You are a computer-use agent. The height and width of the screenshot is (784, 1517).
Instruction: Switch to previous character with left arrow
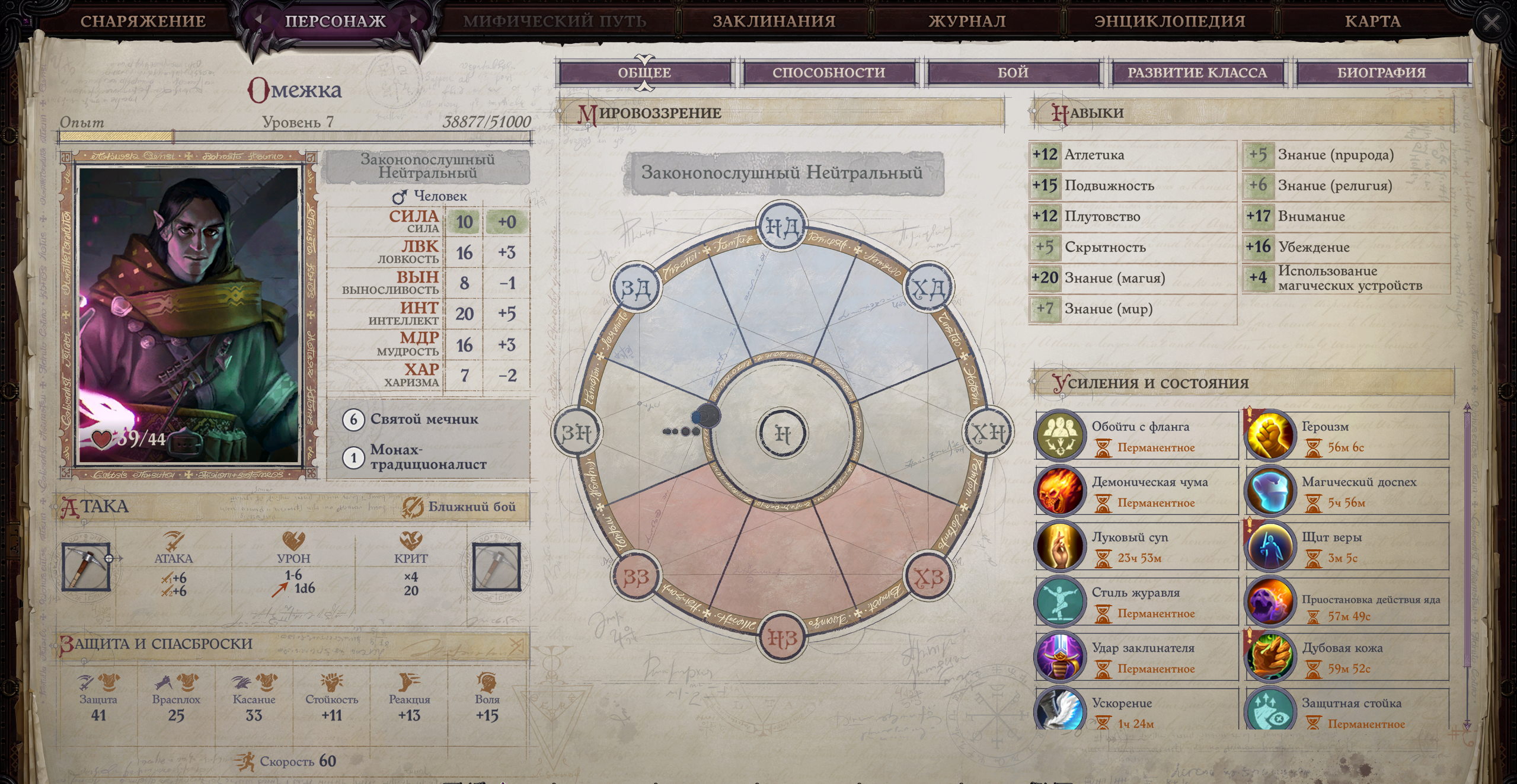pyautogui.click(x=258, y=20)
